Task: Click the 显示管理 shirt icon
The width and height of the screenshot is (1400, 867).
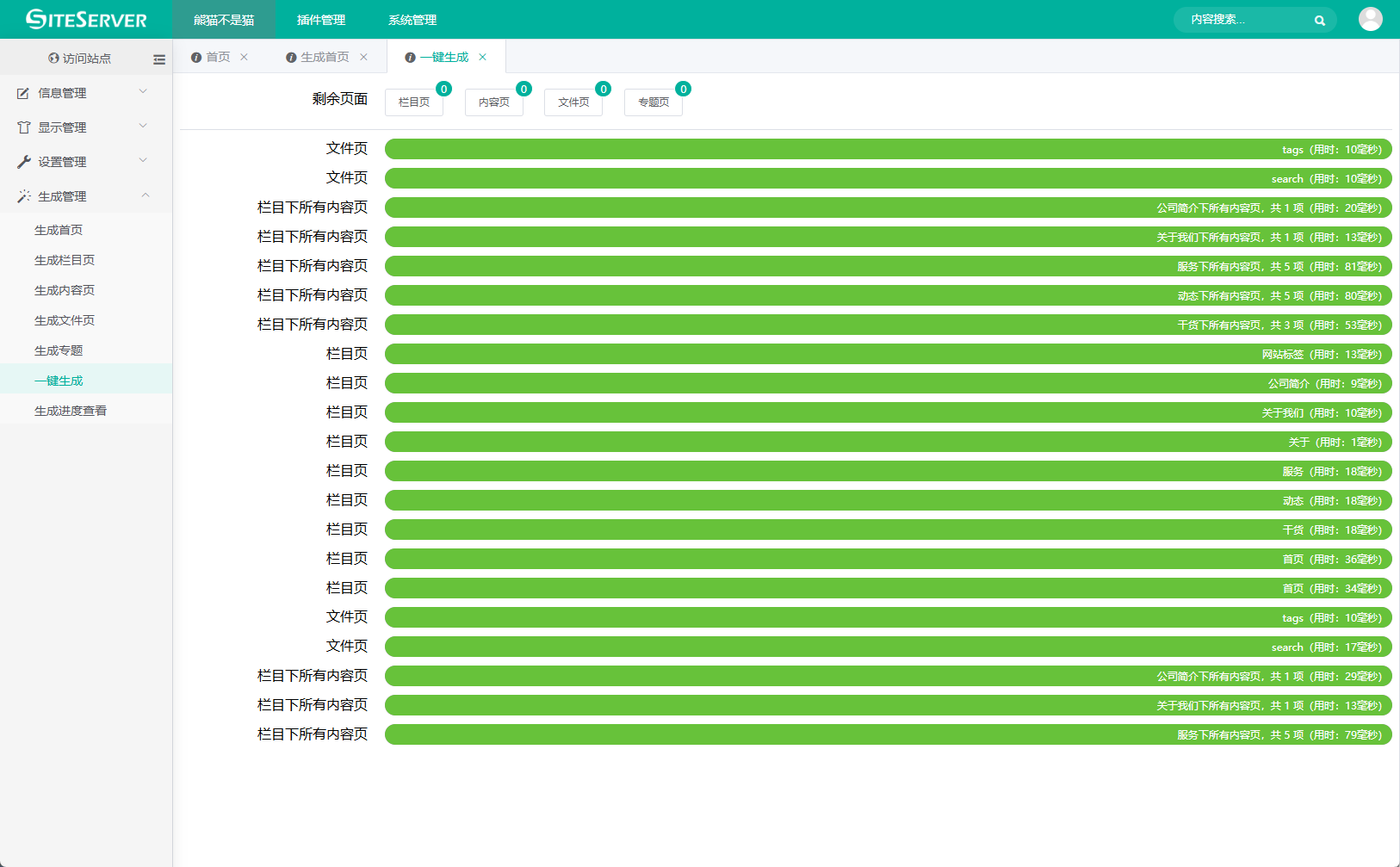Action: 23,127
